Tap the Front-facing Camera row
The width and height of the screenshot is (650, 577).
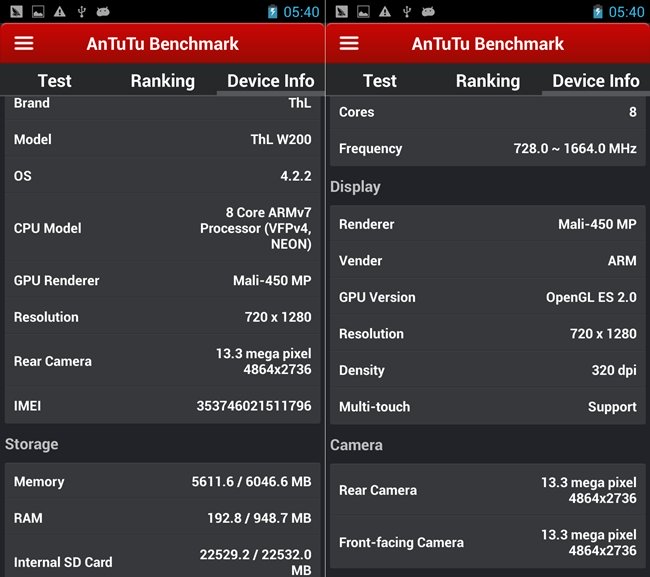click(x=487, y=542)
